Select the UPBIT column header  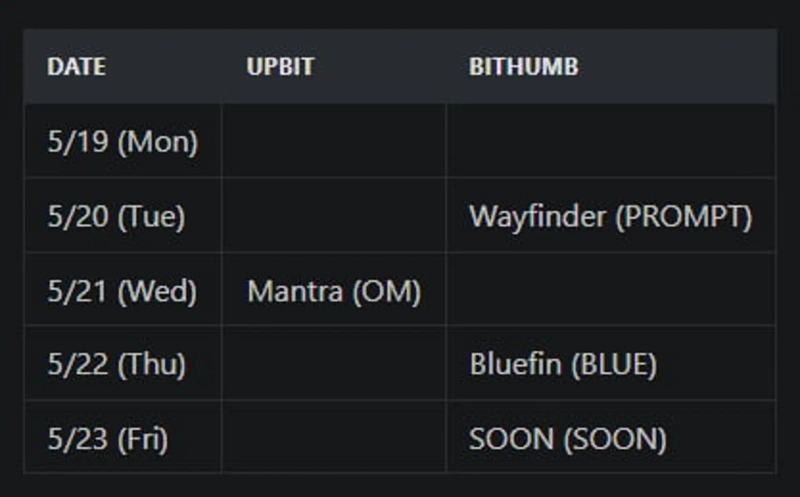click(x=280, y=67)
